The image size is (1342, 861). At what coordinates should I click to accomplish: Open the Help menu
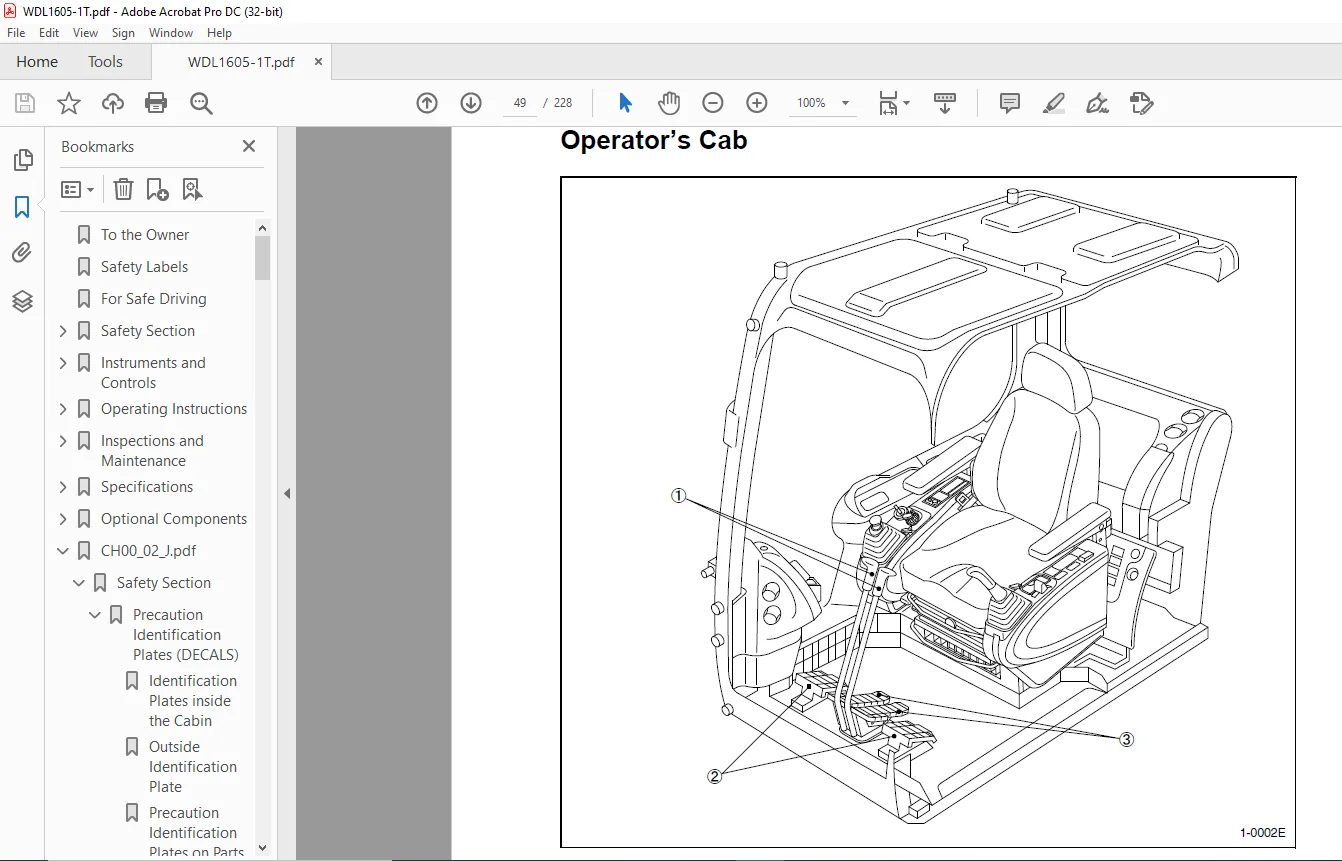219,33
